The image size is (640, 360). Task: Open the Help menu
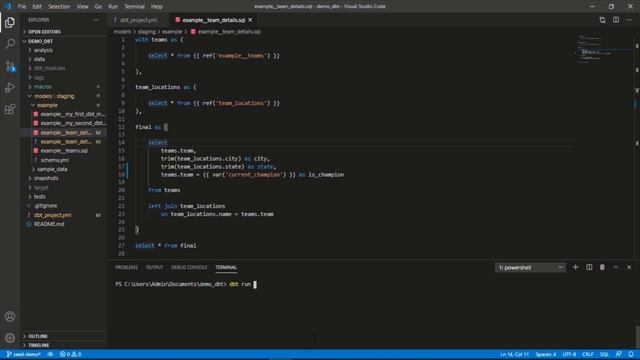(157, 7)
